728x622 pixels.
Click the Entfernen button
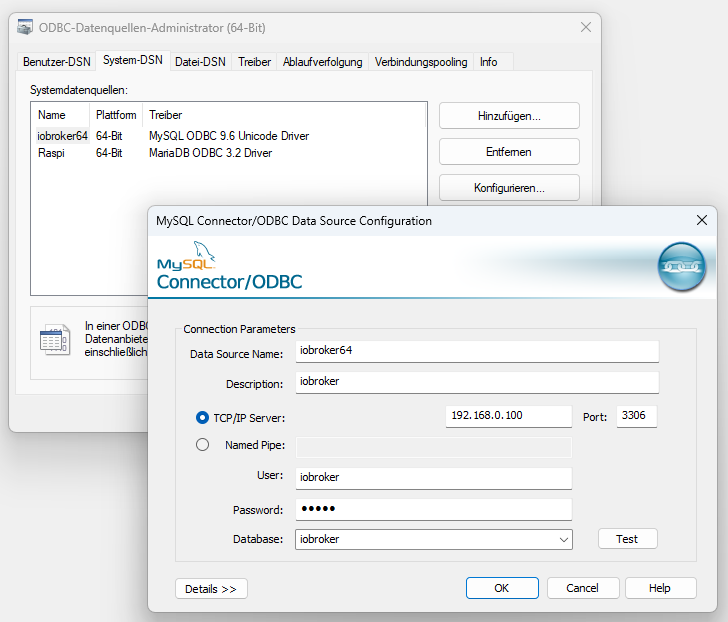click(509, 152)
